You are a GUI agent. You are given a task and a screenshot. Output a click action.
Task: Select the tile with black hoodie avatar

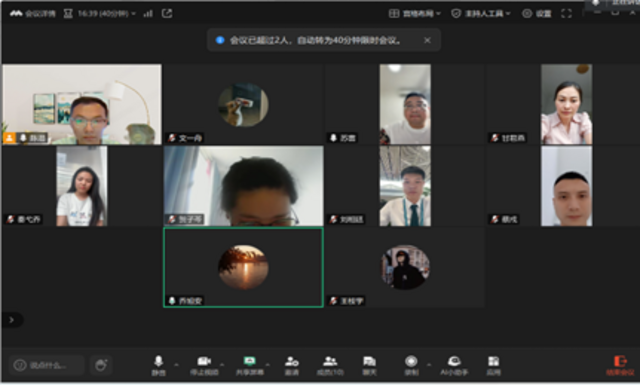click(405, 267)
